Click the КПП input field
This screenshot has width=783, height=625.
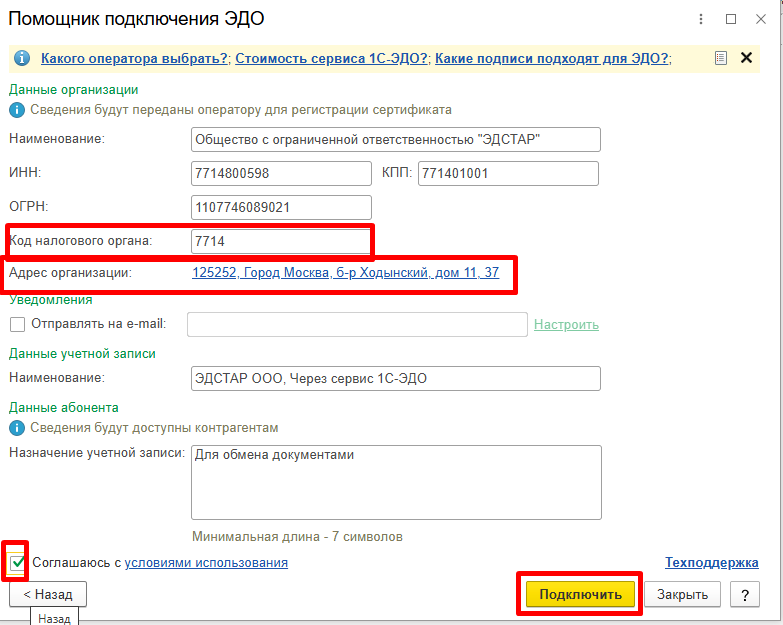[x=508, y=174]
